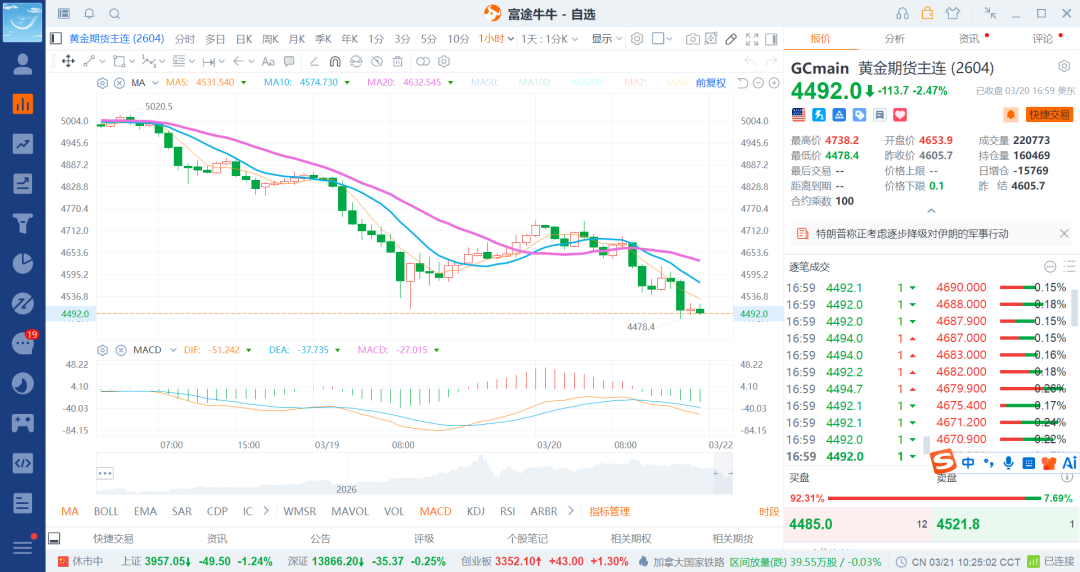1080x572 pixels.
Task: Open 指标管理 indicator management
Action: [610, 511]
